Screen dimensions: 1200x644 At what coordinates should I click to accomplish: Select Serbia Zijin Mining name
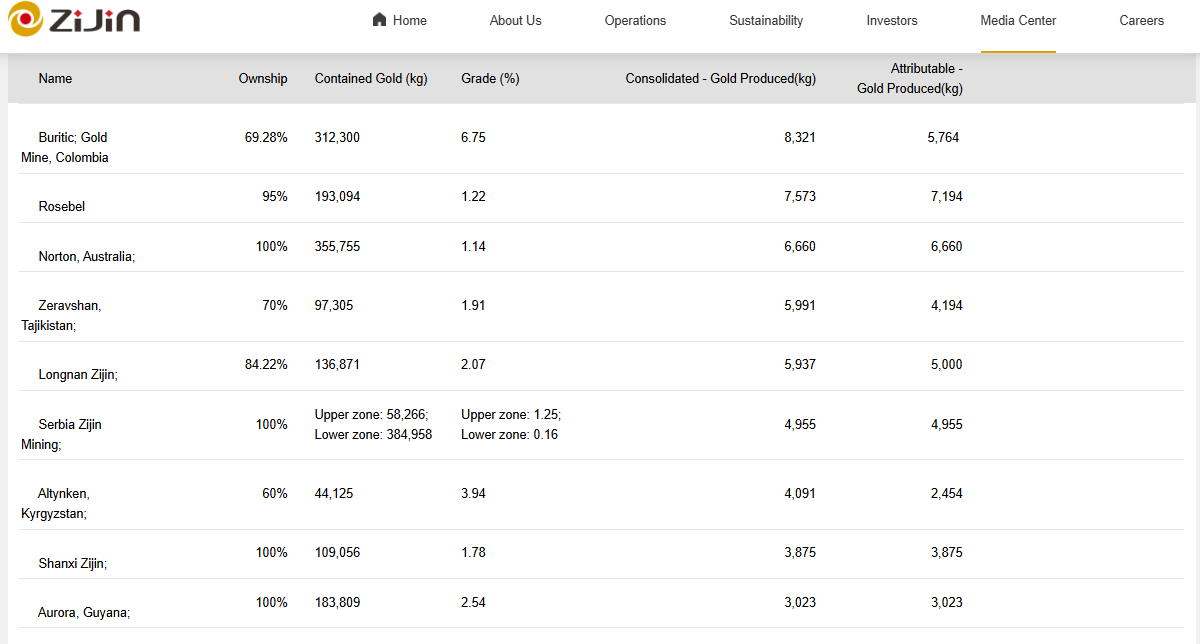(61, 434)
